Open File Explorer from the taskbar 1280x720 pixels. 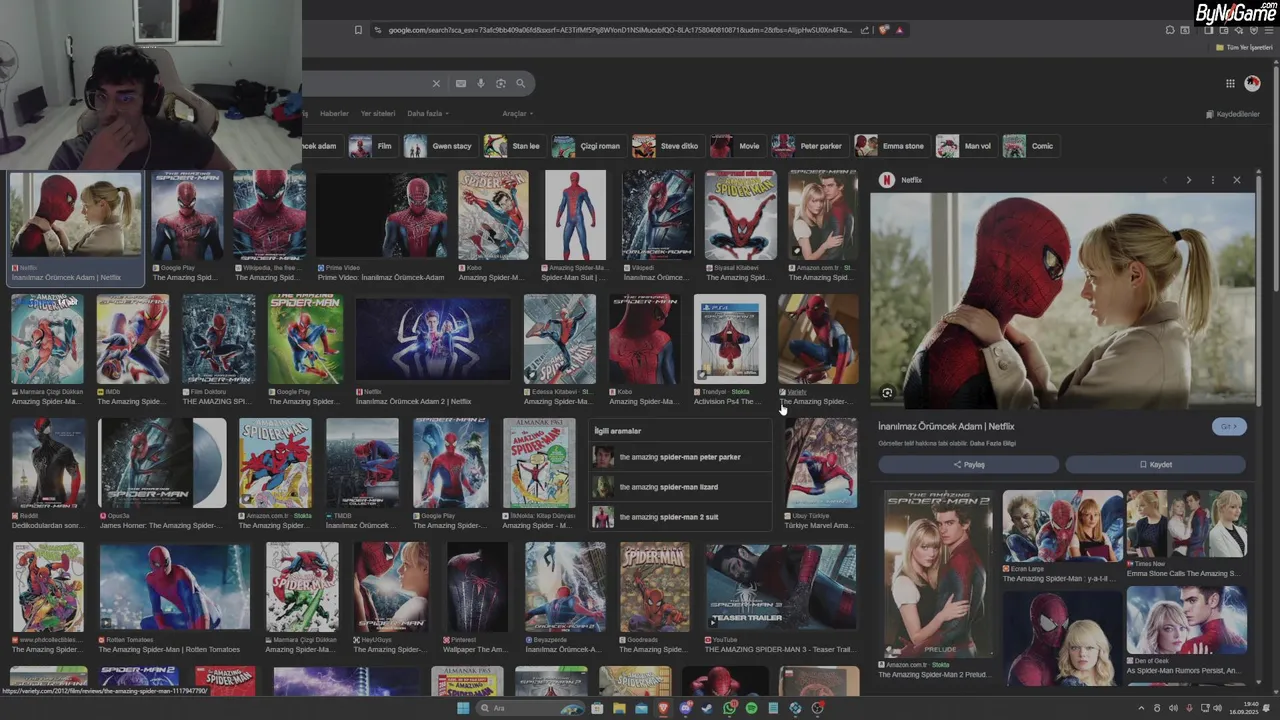coord(619,708)
